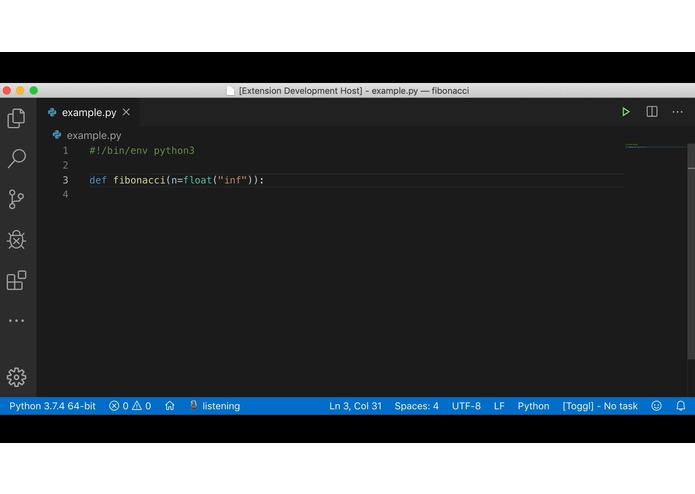
Task: Click line number 3 in the gutter
Action: point(66,180)
